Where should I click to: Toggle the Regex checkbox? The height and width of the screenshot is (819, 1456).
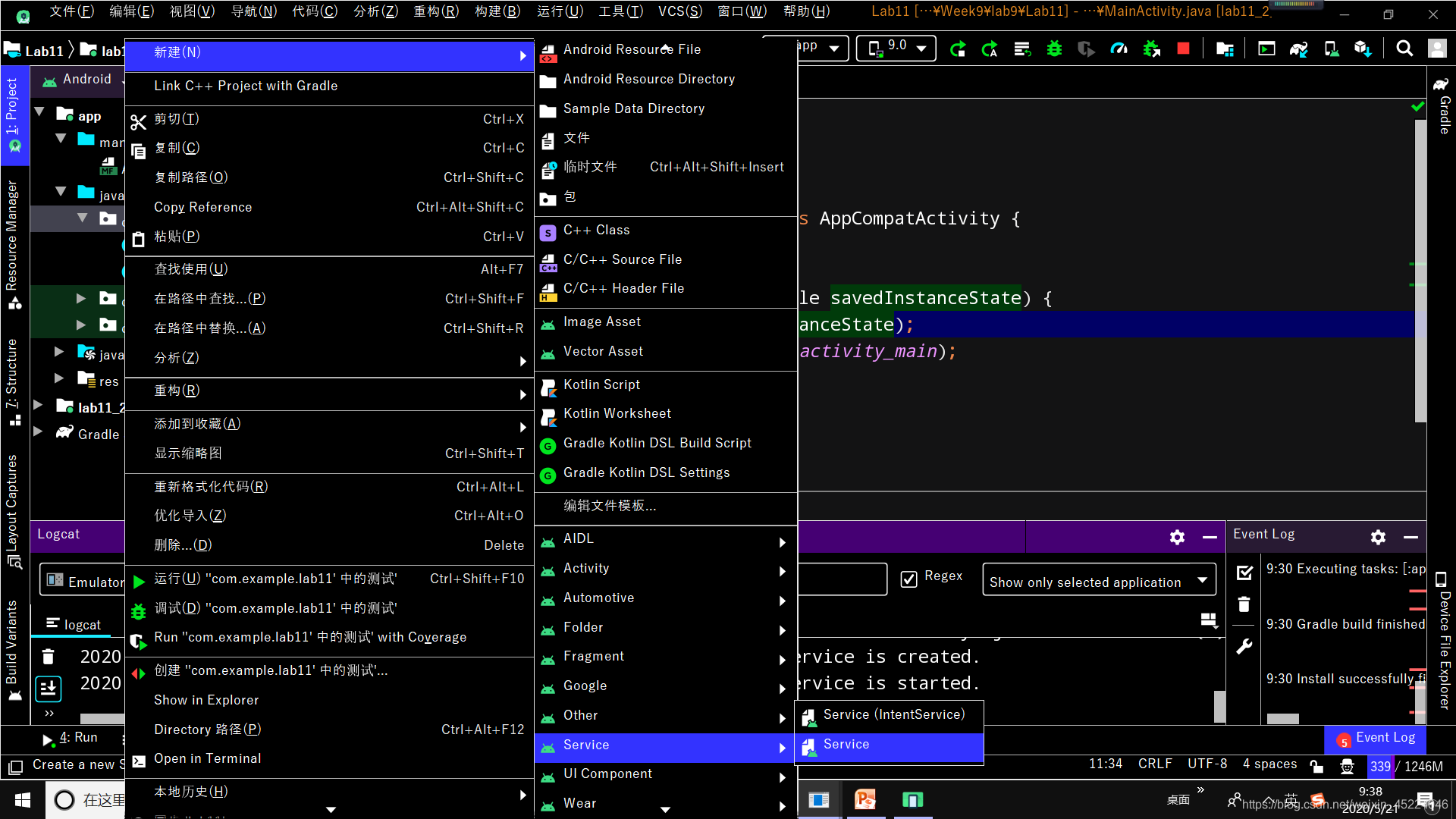(x=908, y=579)
